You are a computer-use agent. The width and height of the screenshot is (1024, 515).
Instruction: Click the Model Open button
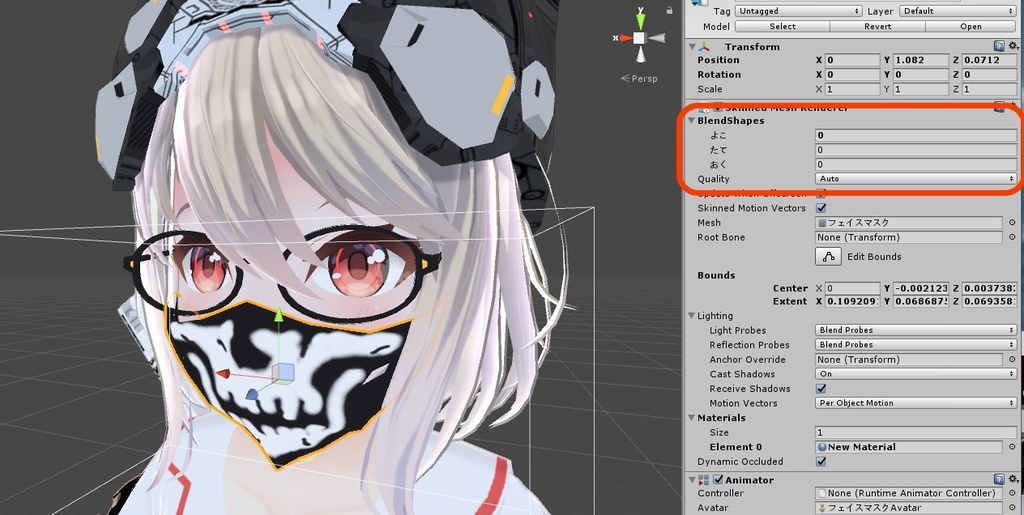point(971,27)
